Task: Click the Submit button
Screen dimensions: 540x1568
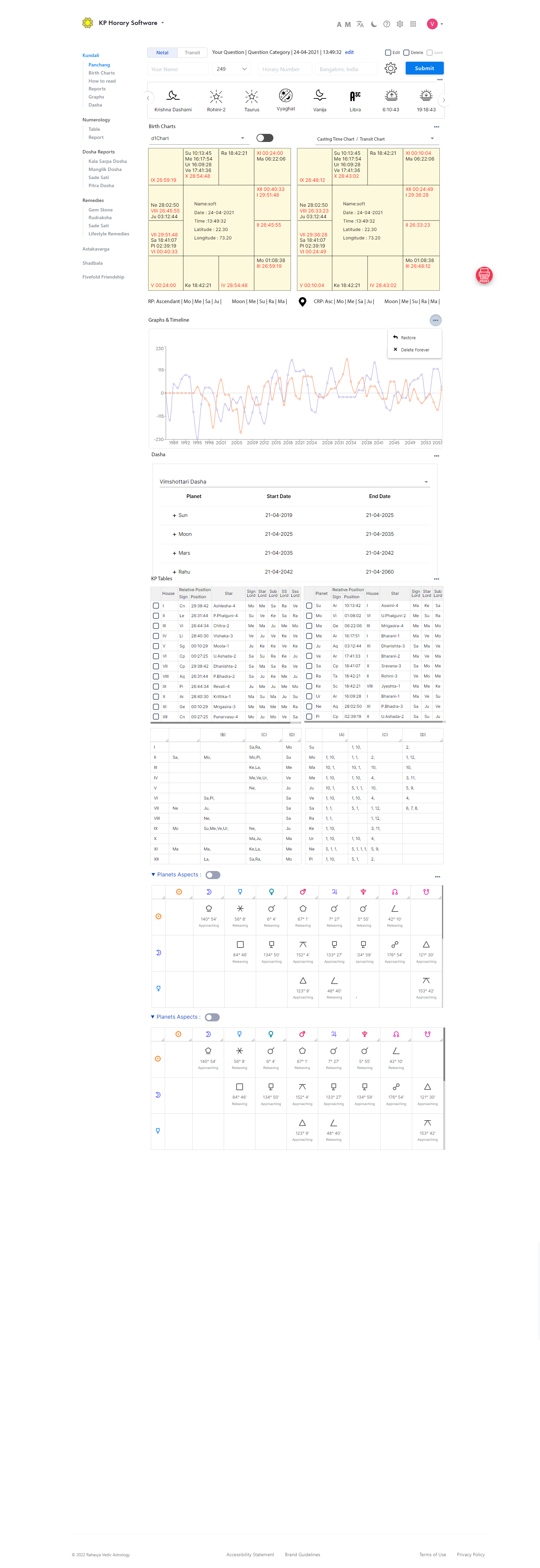Action: tap(424, 68)
